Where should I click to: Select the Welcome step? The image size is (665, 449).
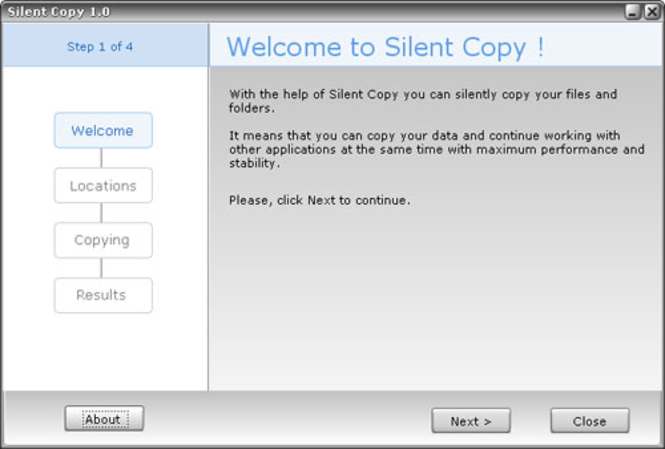tap(103, 130)
